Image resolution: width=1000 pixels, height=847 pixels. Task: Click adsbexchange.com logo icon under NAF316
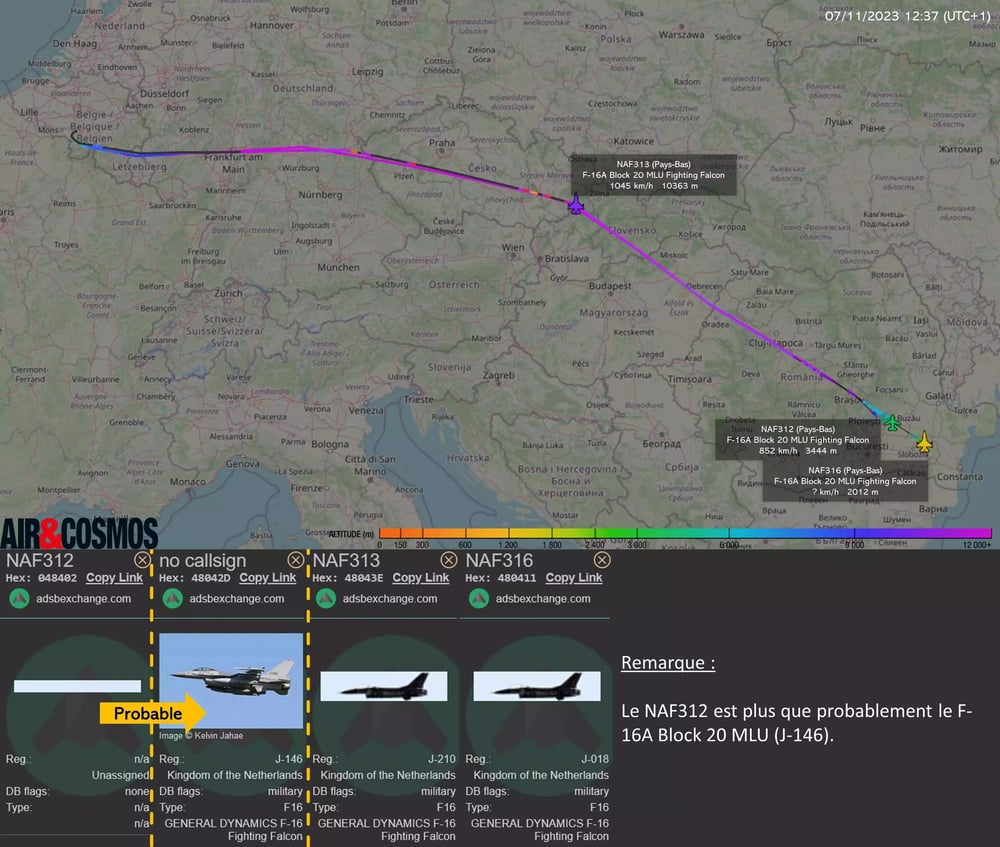pyautogui.click(x=479, y=599)
